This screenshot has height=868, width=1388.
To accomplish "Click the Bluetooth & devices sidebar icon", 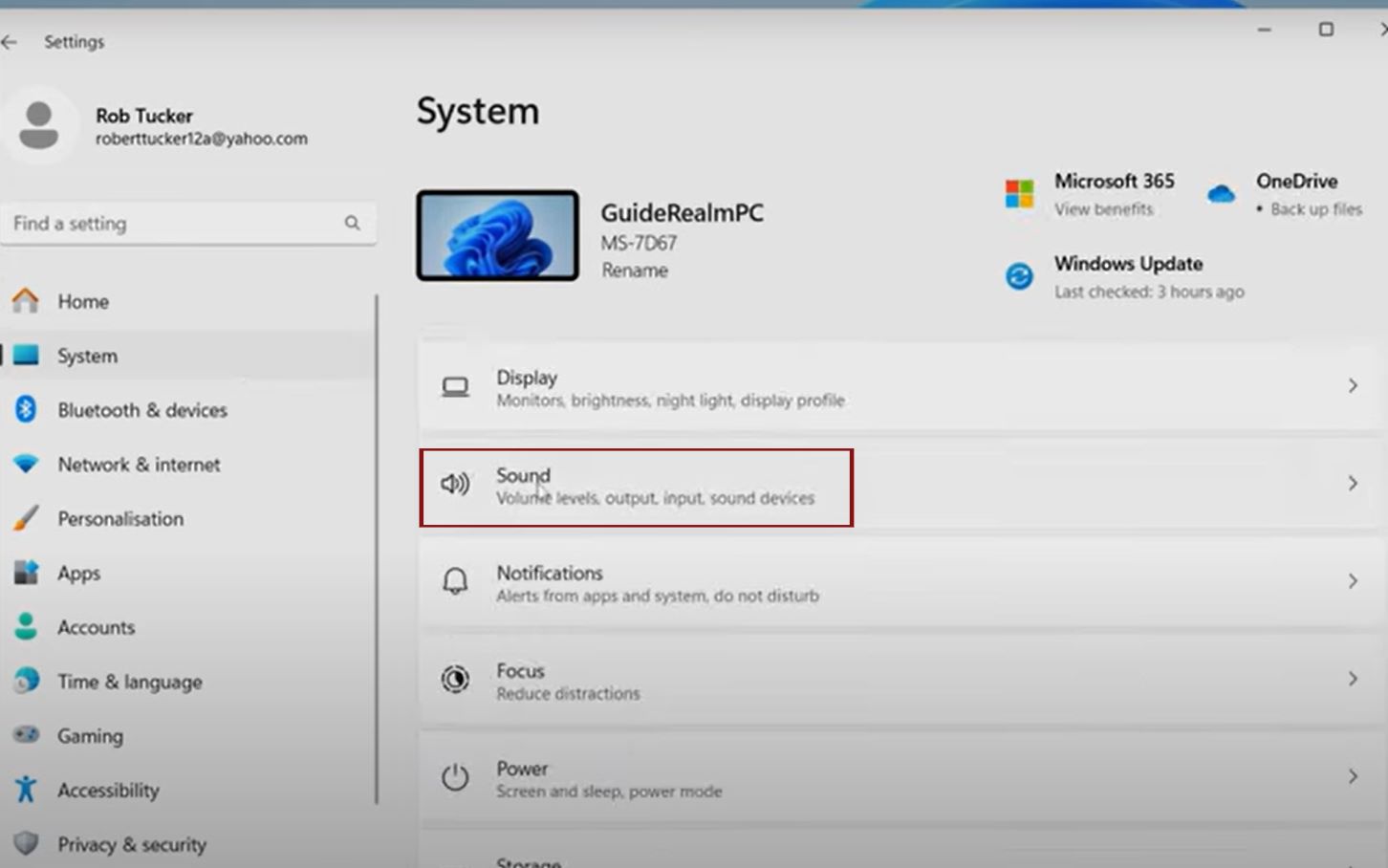I will [x=26, y=409].
